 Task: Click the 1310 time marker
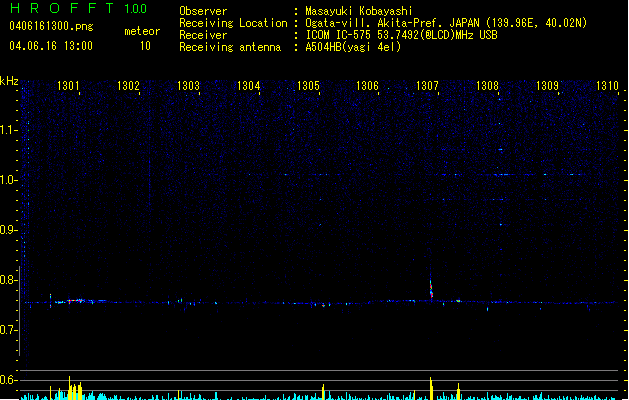click(x=607, y=86)
